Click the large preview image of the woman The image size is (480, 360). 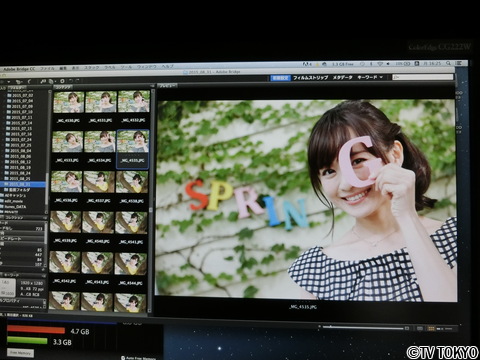pyautogui.click(x=306, y=200)
